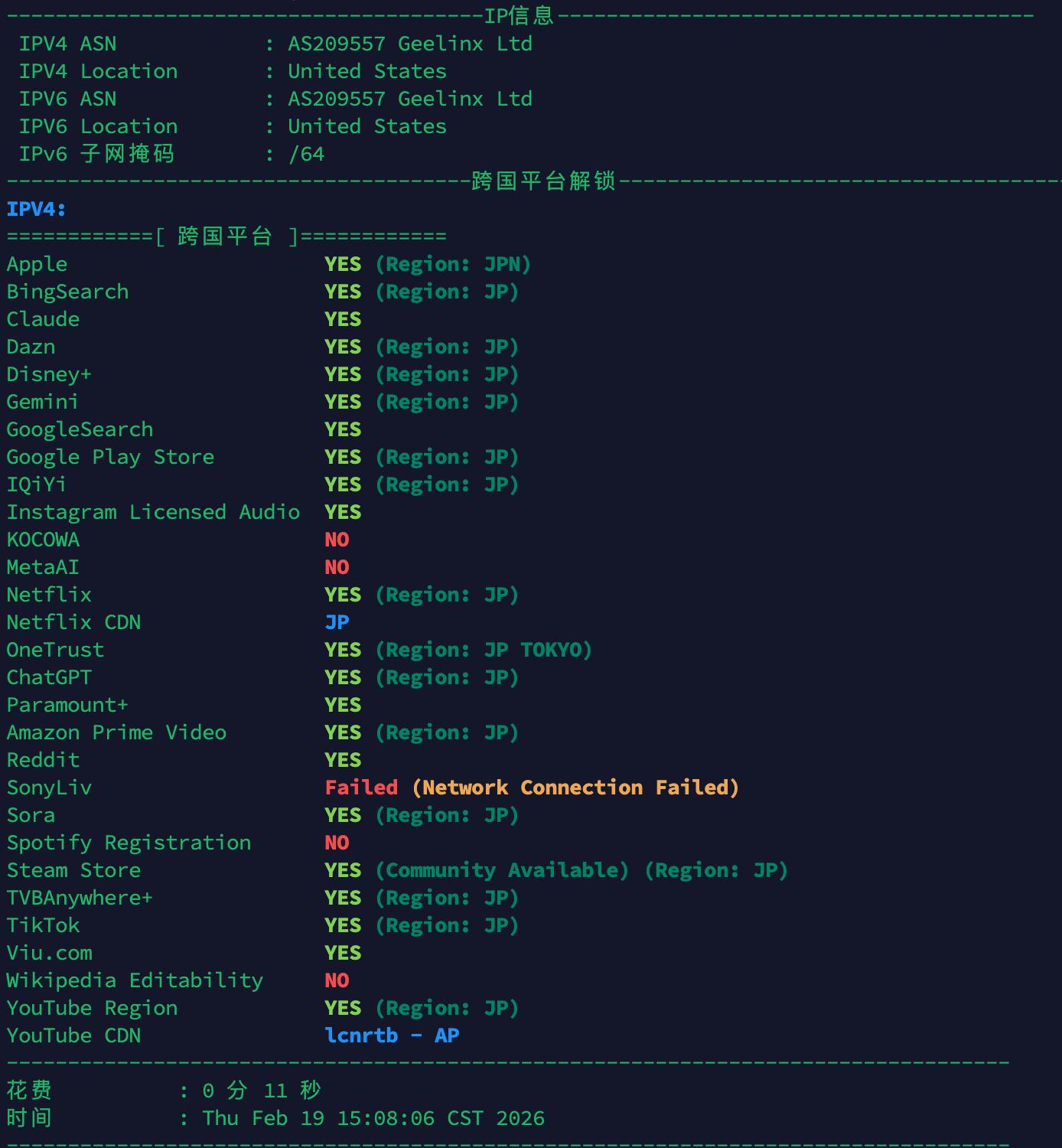Click the Claude YES result

pos(342,319)
